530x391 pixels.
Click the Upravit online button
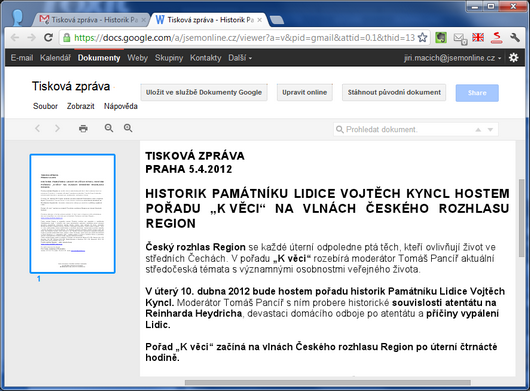click(x=305, y=92)
